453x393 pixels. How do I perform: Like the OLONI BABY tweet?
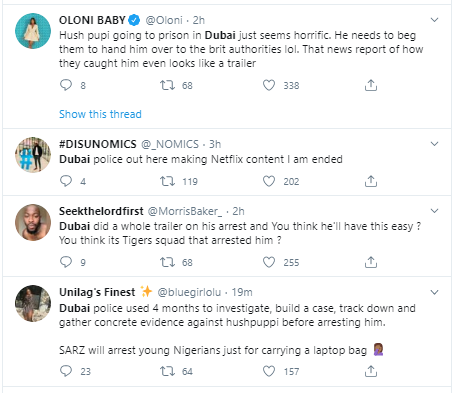269,85
